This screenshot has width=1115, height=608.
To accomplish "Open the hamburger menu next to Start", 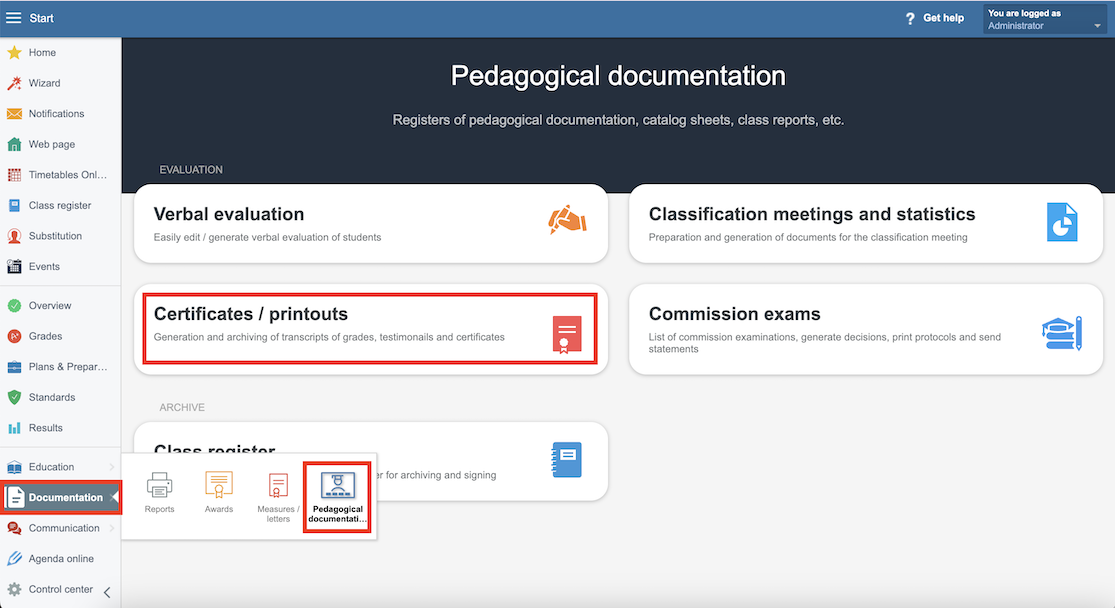I will click(14, 18).
